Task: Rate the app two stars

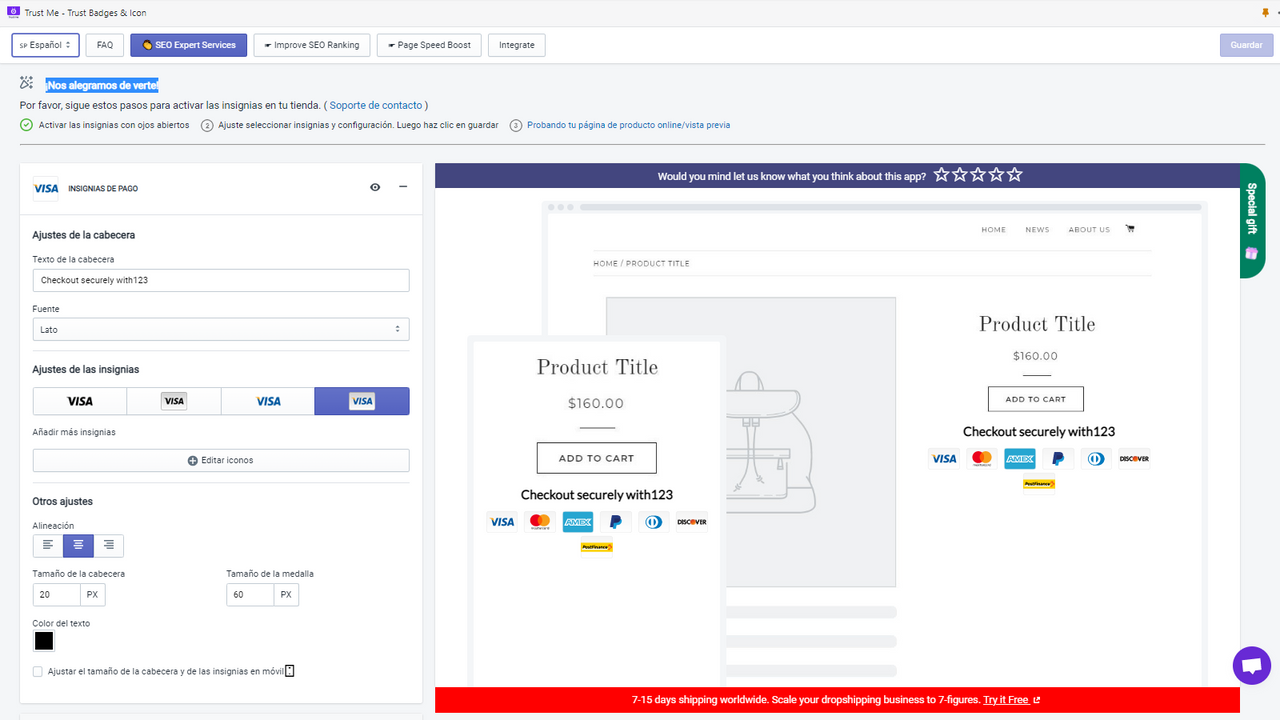Action: tap(960, 175)
